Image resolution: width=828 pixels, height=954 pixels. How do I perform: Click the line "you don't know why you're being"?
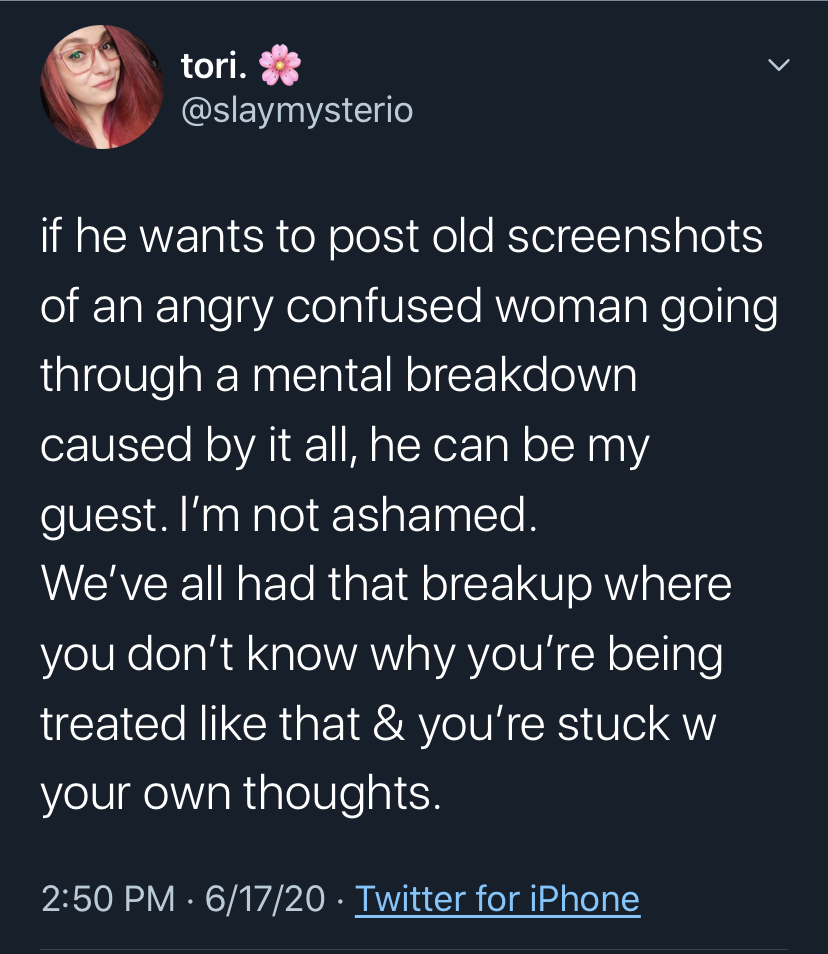[x=381, y=655]
